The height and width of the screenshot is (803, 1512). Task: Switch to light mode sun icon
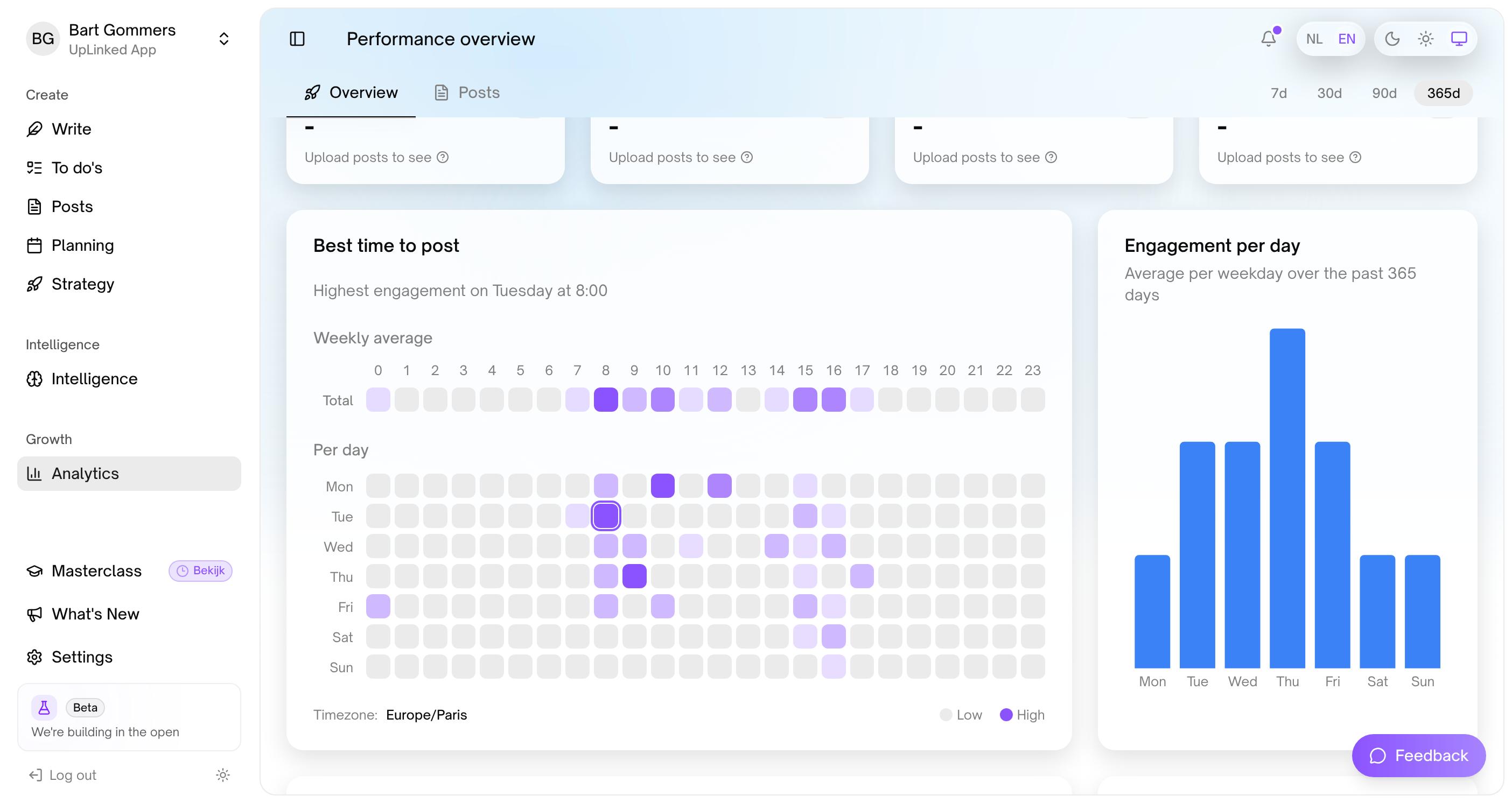point(1426,39)
